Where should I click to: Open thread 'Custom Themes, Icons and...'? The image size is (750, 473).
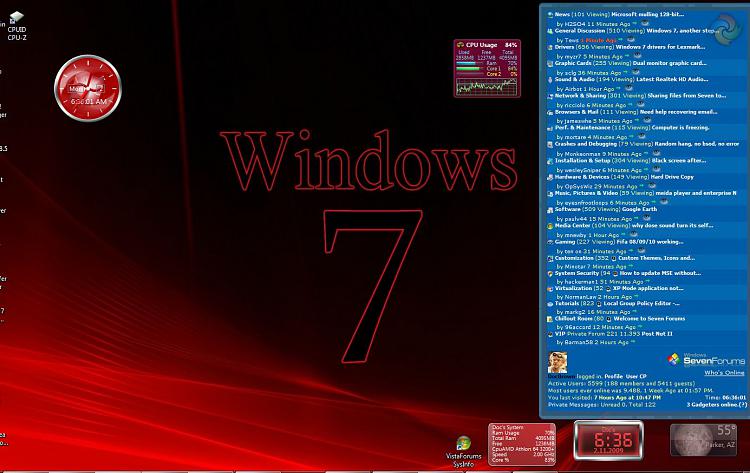(x=656, y=258)
